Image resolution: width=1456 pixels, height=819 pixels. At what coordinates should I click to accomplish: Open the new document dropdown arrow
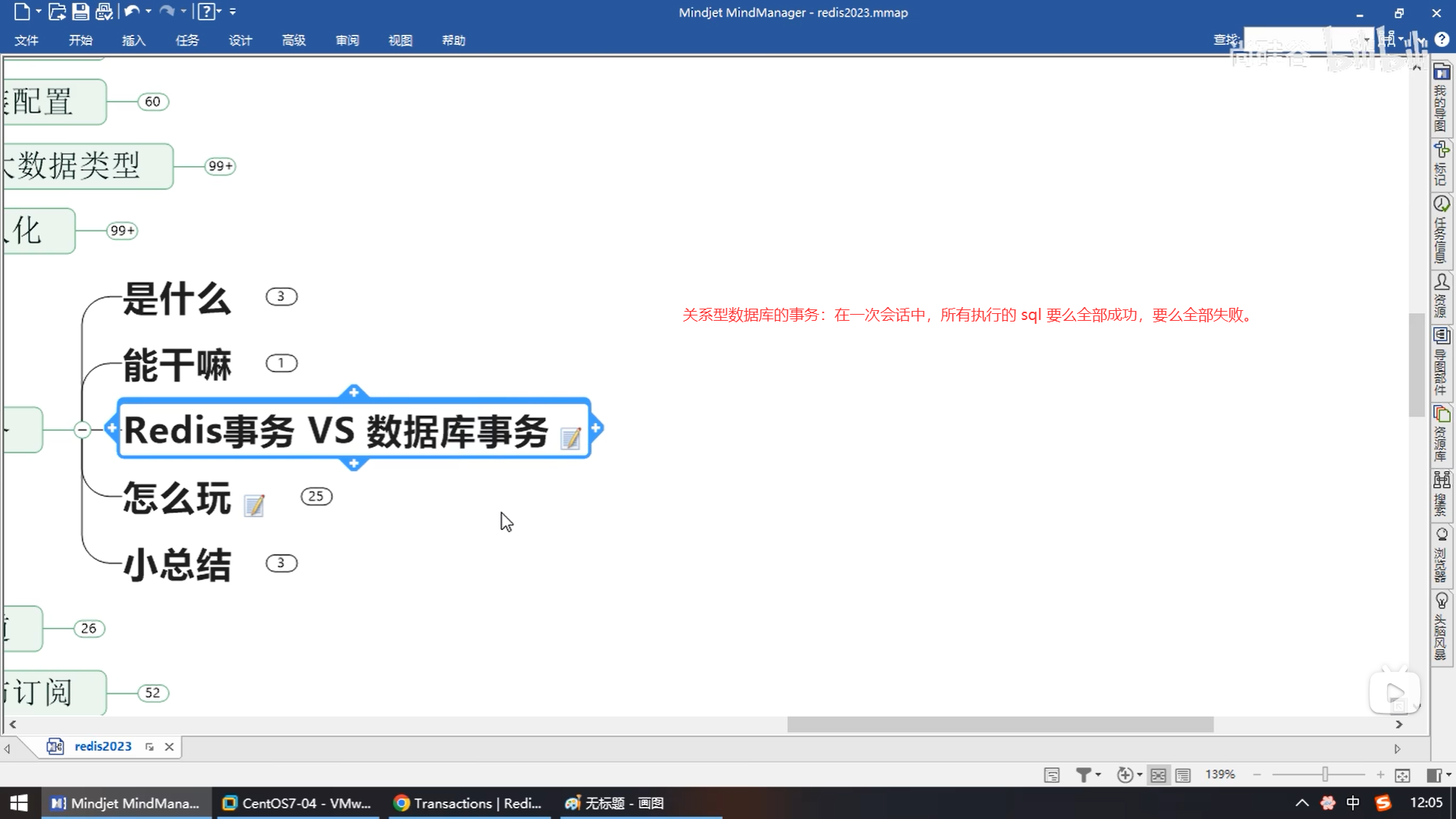pos(39,11)
